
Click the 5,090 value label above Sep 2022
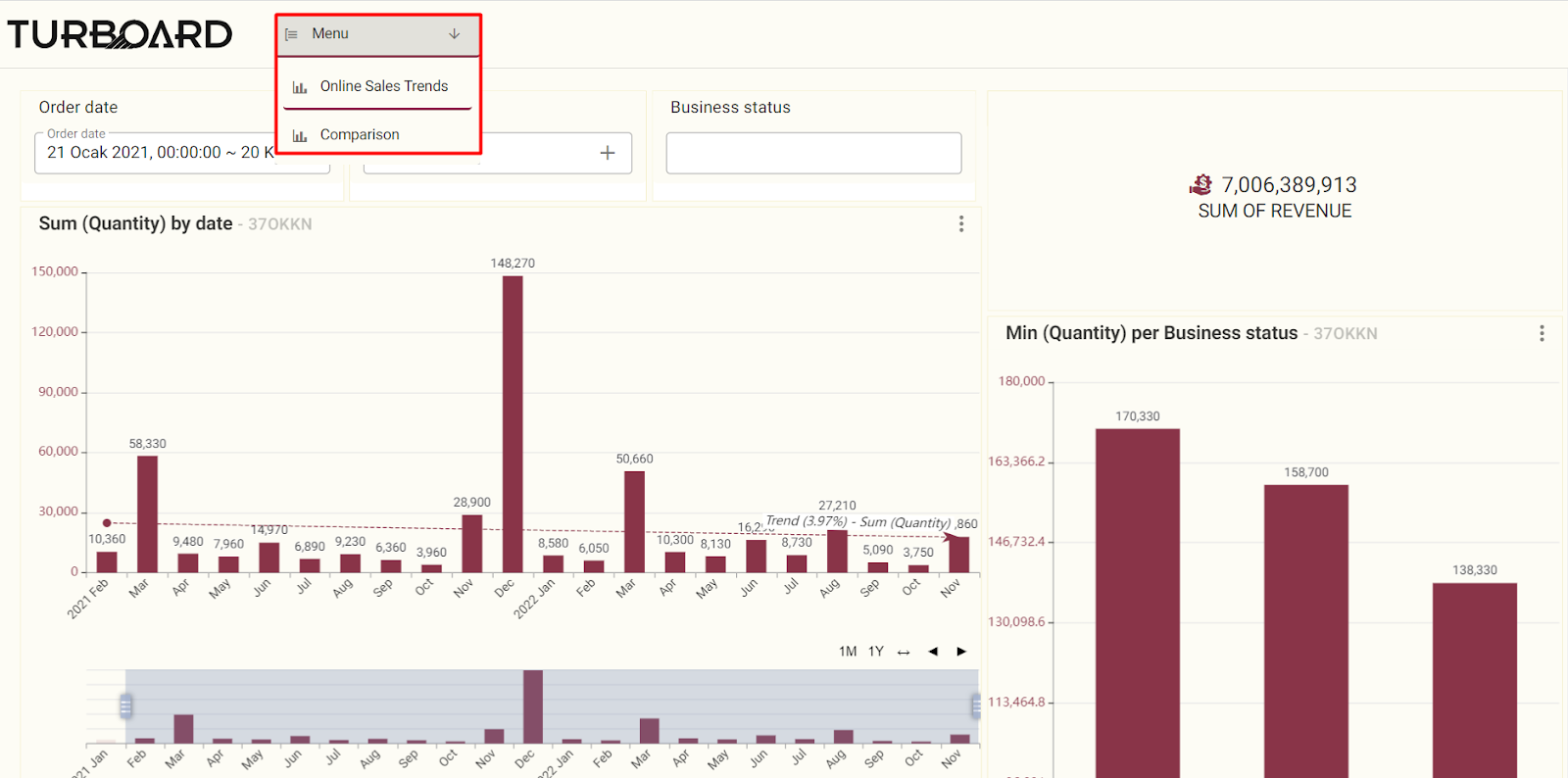click(x=878, y=550)
